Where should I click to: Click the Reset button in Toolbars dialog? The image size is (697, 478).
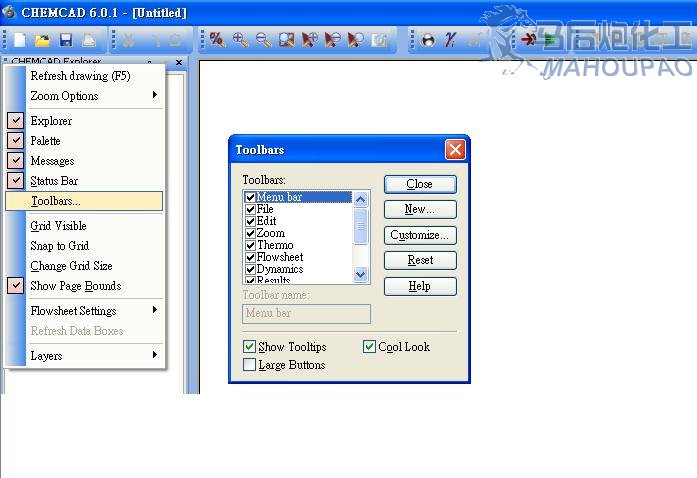click(x=420, y=260)
